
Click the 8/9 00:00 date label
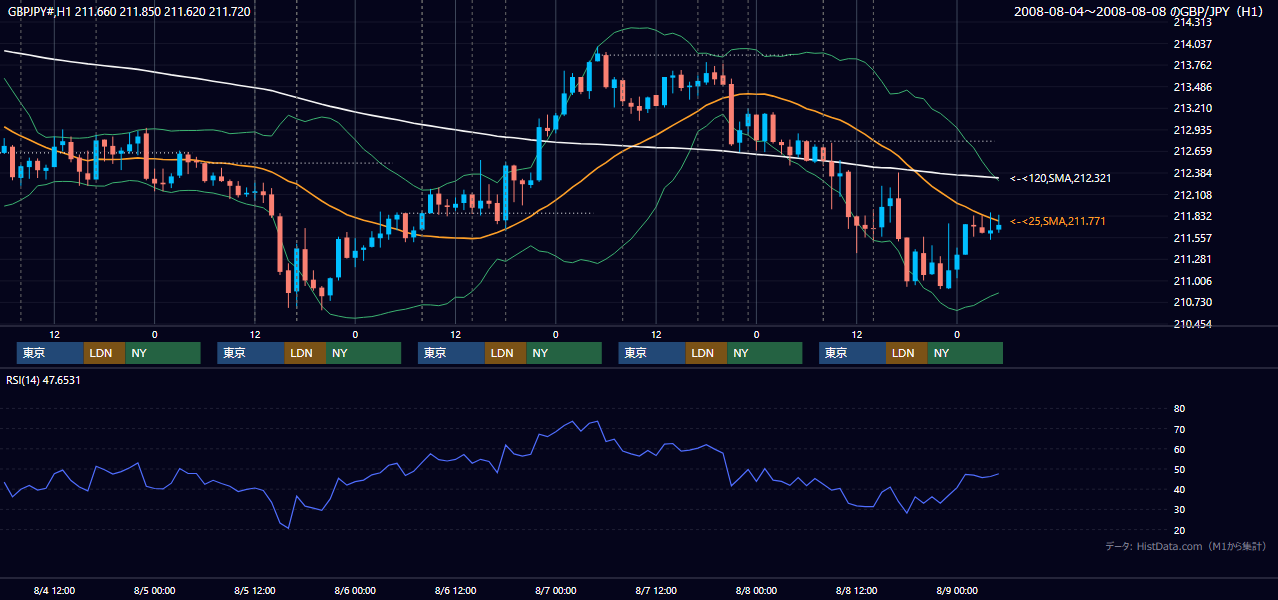click(x=957, y=590)
